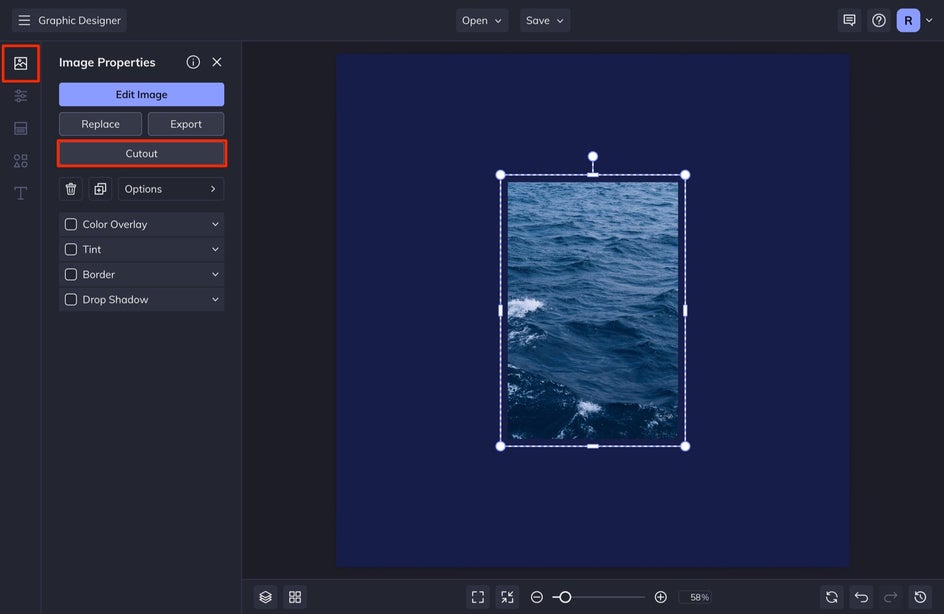The height and width of the screenshot is (614, 944).
Task: Delete image with trash icon
Action: [x=71, y=189]
